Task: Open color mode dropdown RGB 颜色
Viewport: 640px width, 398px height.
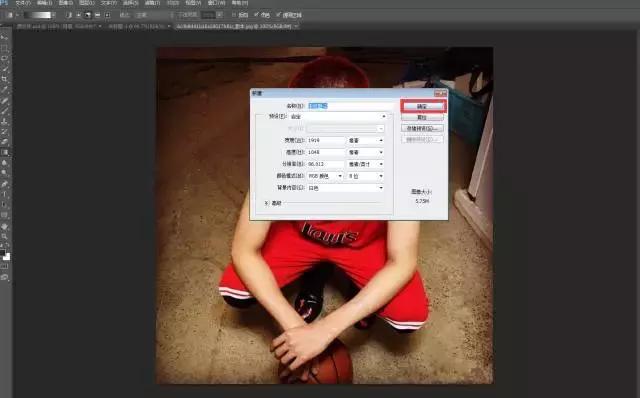Action: tap(325, 176)
